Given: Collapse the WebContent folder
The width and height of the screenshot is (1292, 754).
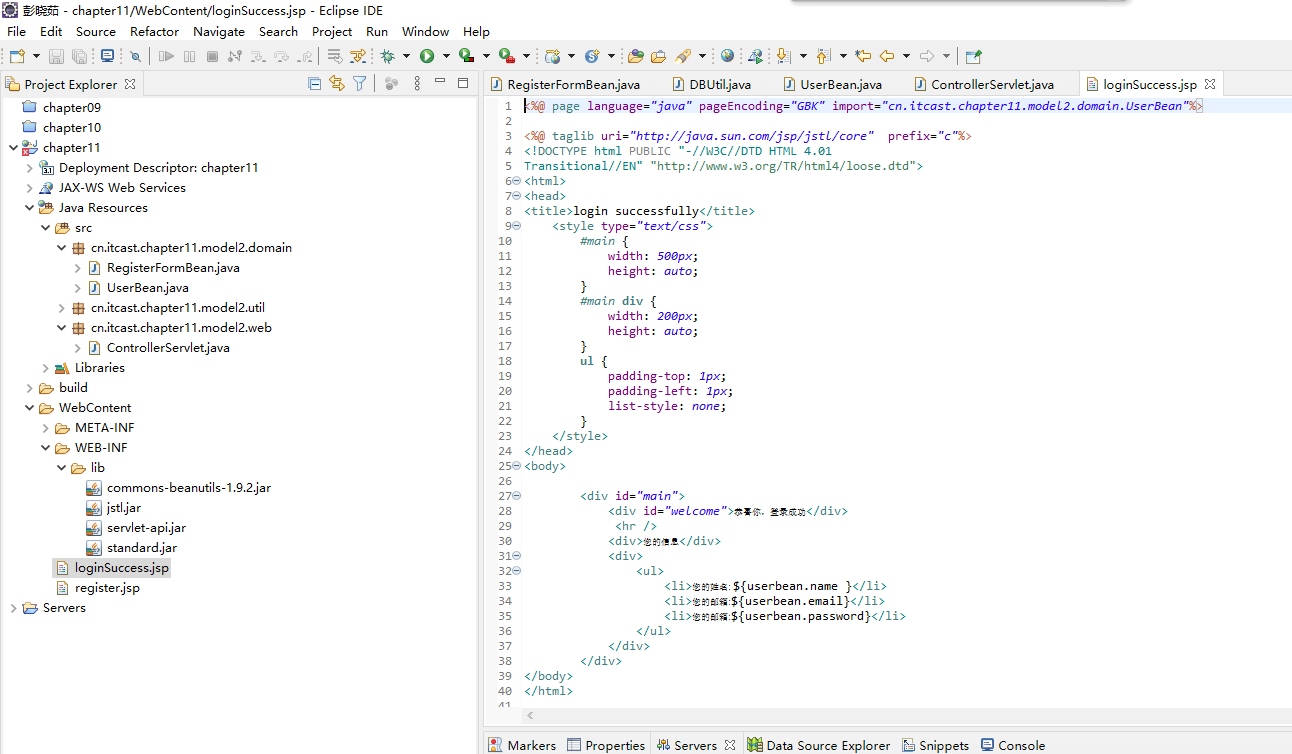Looking at the screenshot, I should [x=29, y=408].
